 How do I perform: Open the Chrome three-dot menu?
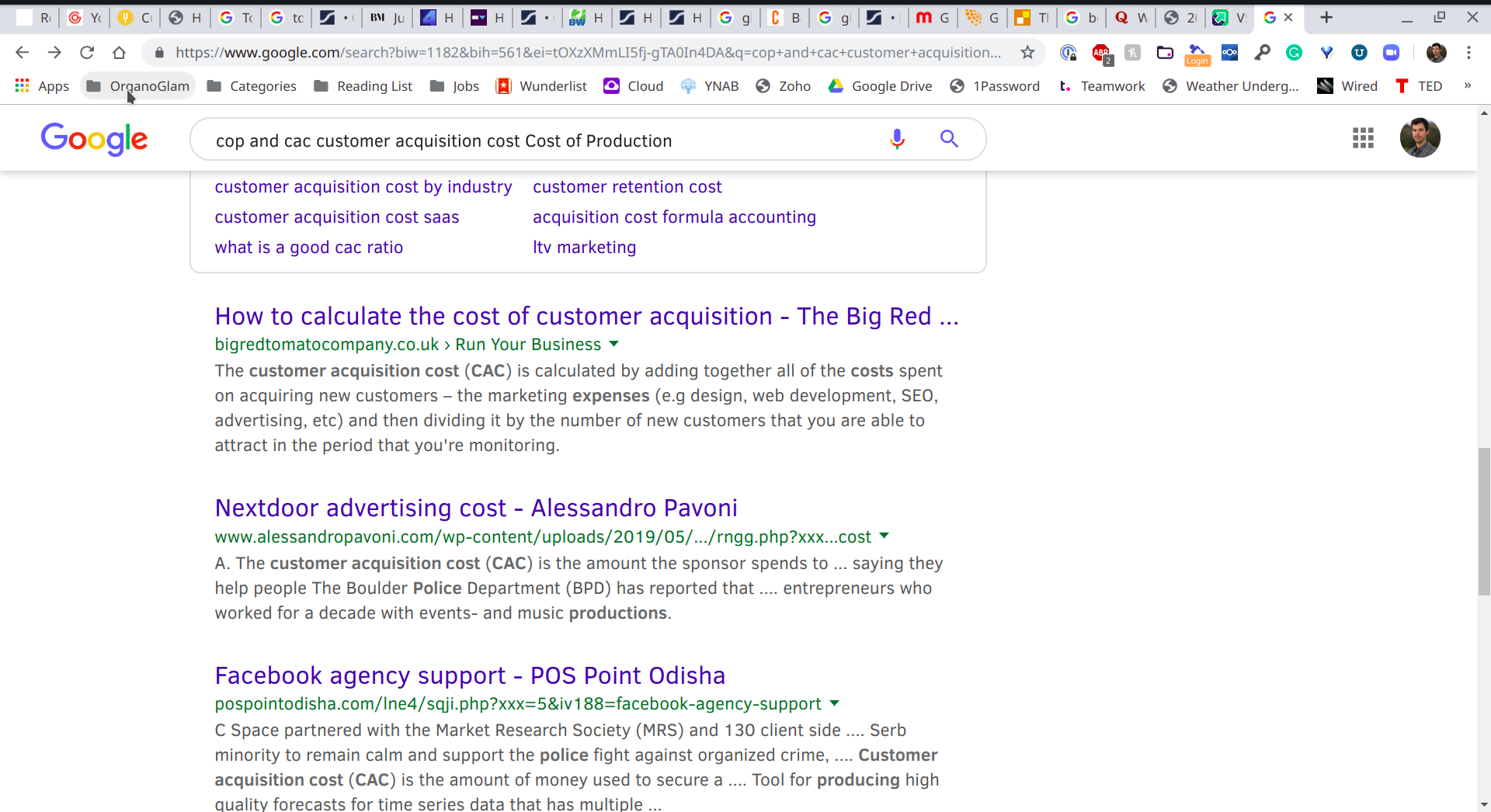point(1468,52)
